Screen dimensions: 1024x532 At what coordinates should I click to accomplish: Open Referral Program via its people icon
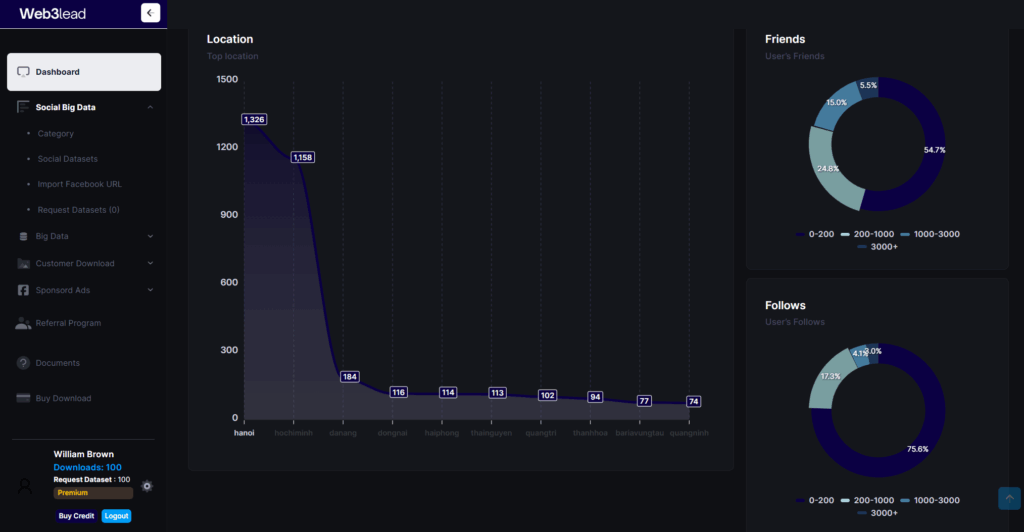(23, 323)
